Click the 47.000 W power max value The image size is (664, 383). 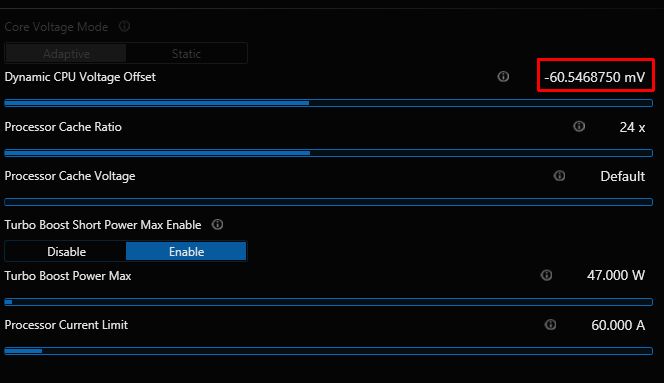616,275
